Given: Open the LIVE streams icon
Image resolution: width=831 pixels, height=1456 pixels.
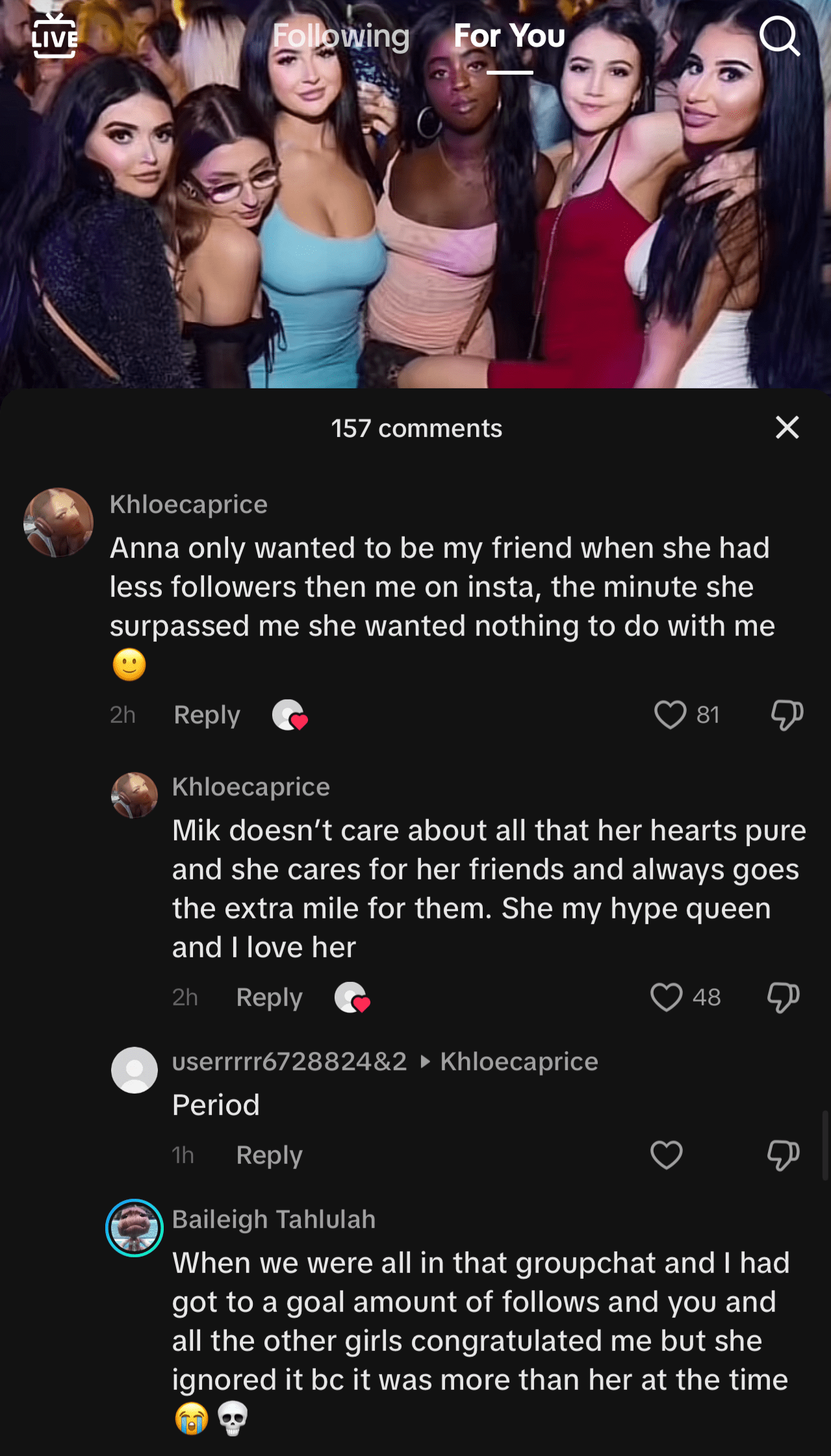Looking at the screenshot, I should 55,36.
